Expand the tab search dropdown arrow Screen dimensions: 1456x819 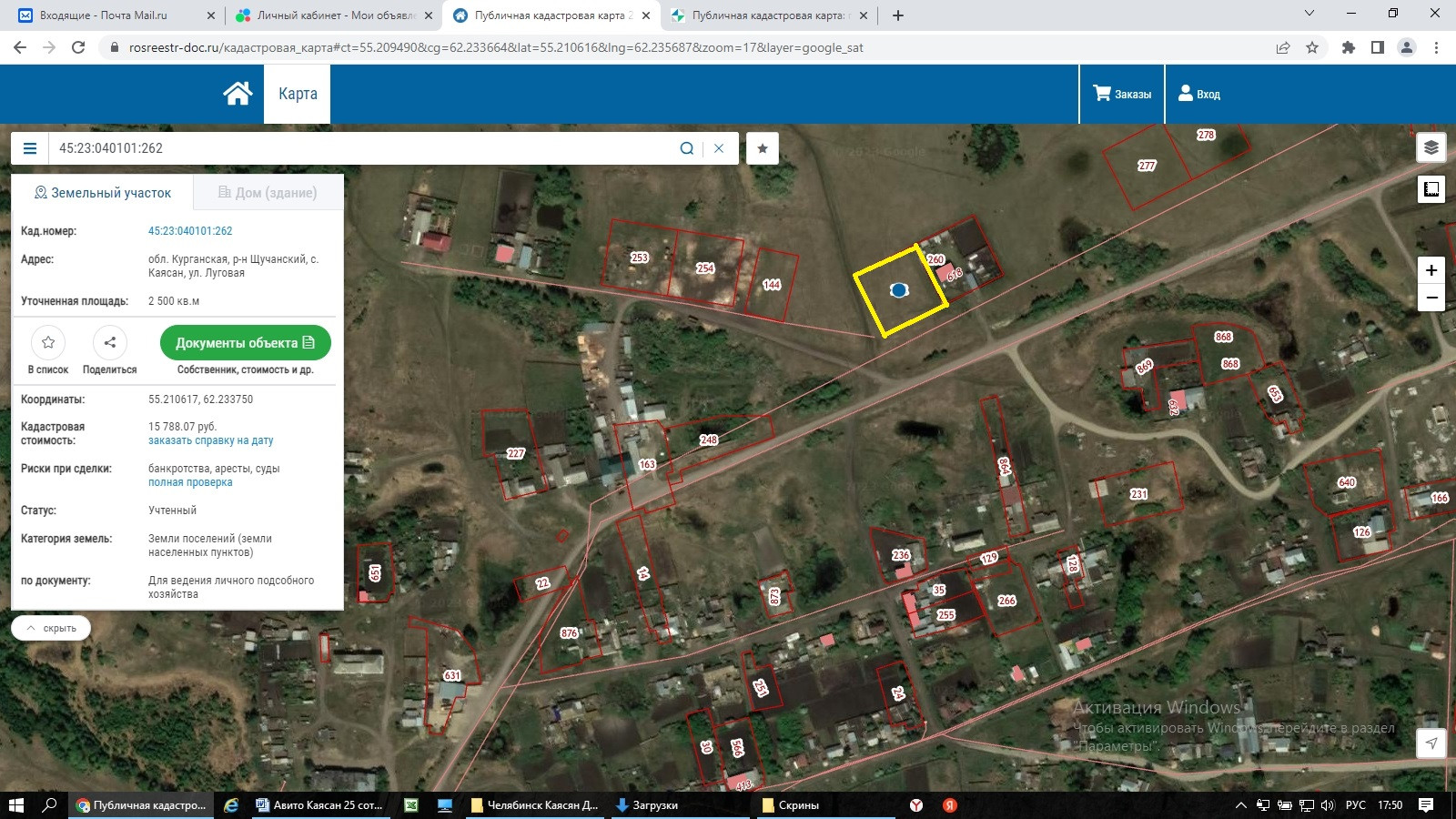click(1309, 14)
